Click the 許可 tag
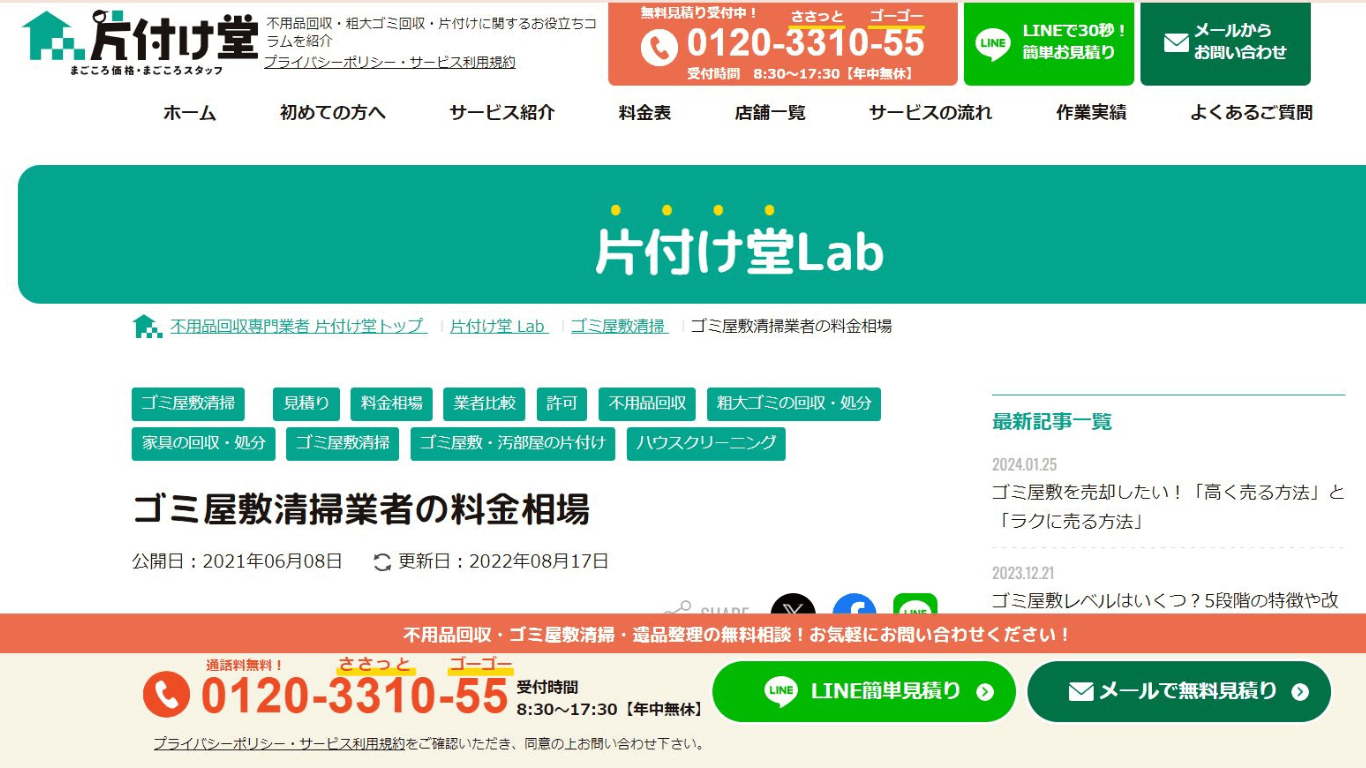 tap(562, 404)
